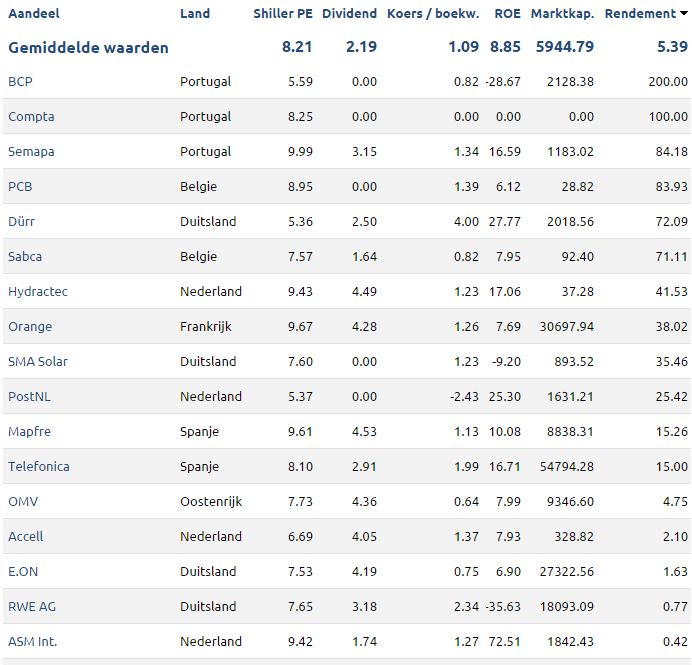Open the SMA Solar stock link
The image size is (692, 665).
(38, 361)
